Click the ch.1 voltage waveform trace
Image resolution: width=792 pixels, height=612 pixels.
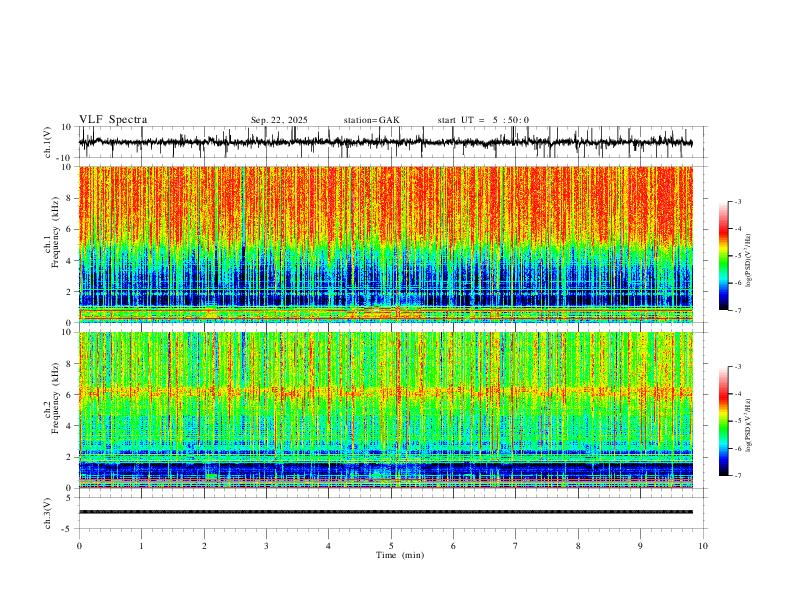point(385,142)
